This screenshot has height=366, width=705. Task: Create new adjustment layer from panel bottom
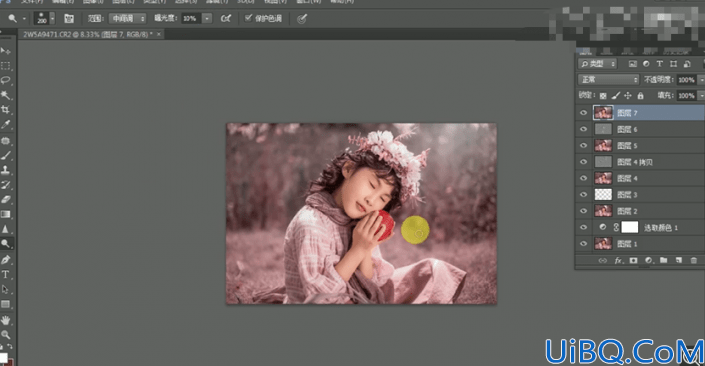(x=649, y=260)
